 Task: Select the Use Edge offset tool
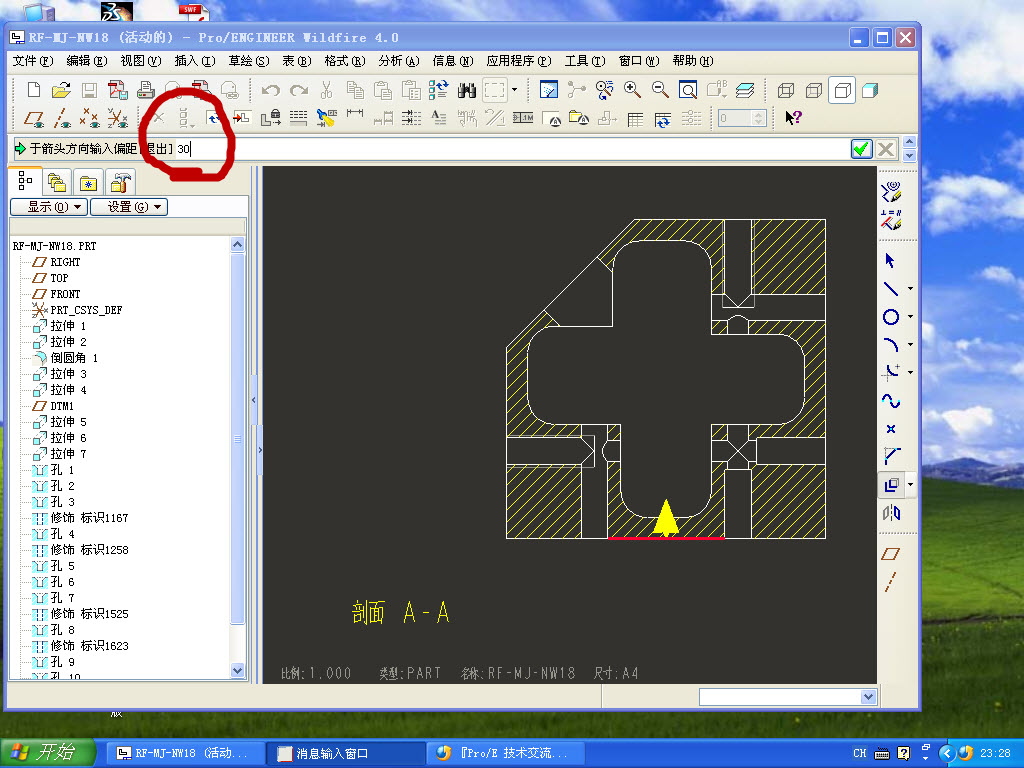(891, 485)
